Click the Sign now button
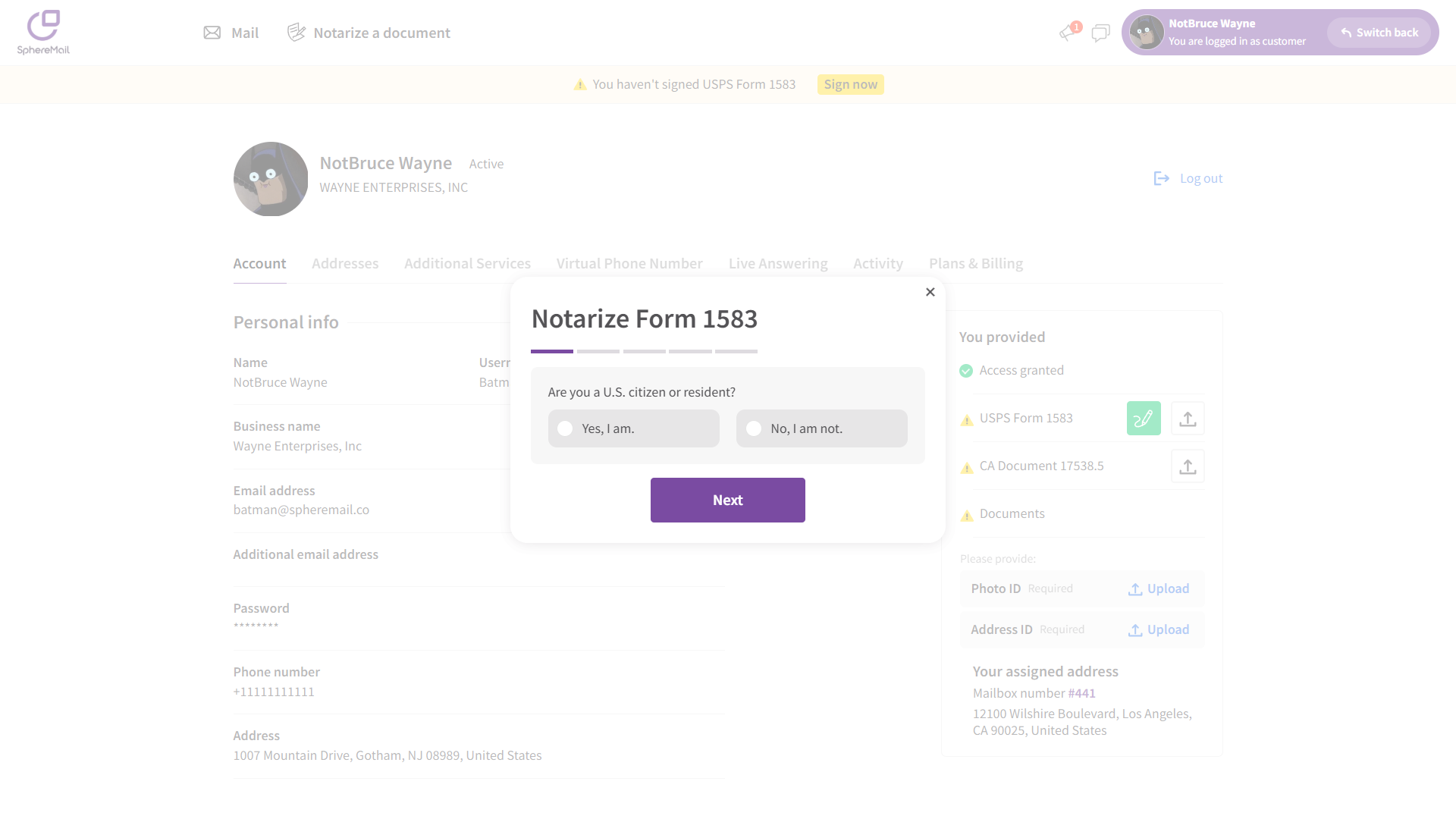1456x819 pixels. point(850,84)
